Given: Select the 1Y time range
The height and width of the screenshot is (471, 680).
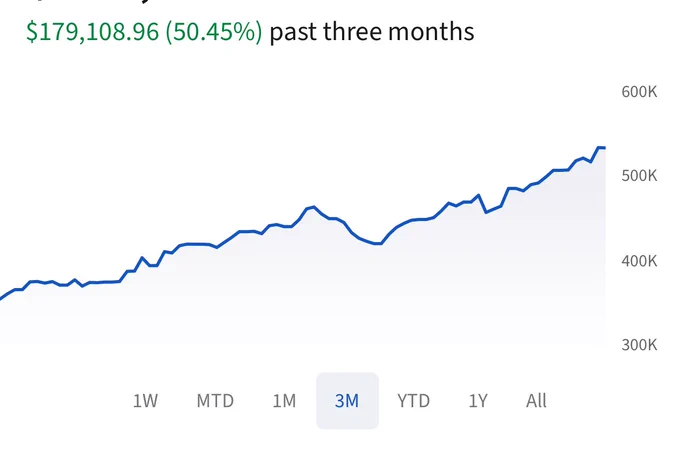Looking at the screenshot, I should click(478, 401).
